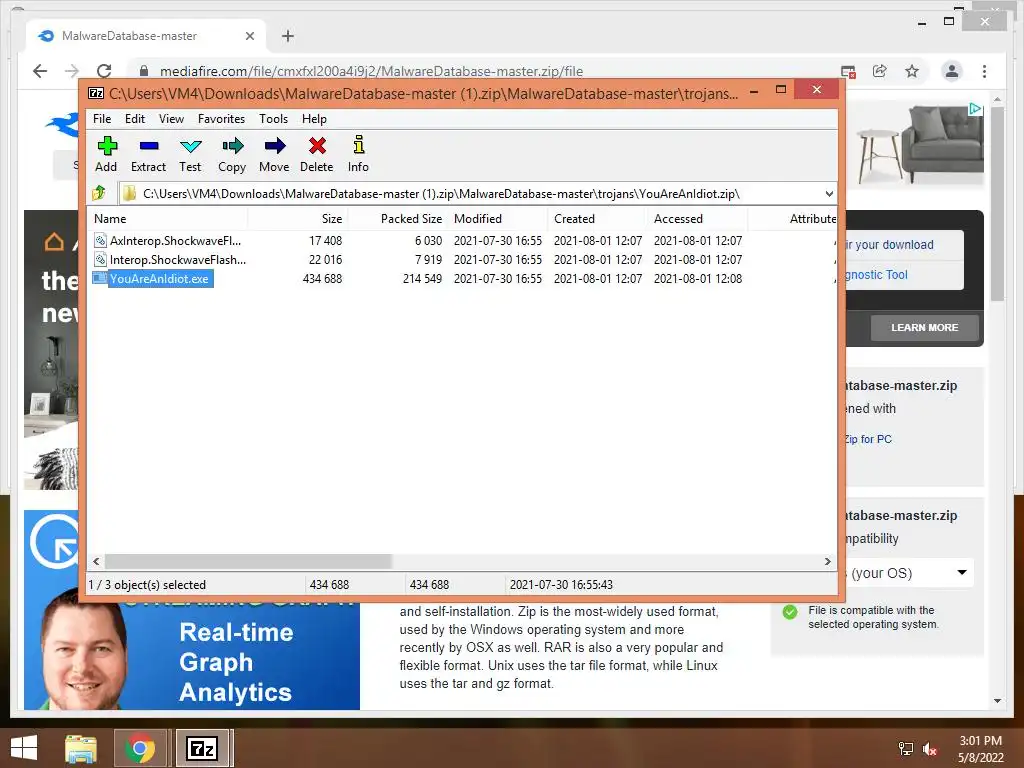Open the File menu in 7-Zip
This screenshot has width=1024, height=768.
[x=102, y=119]
